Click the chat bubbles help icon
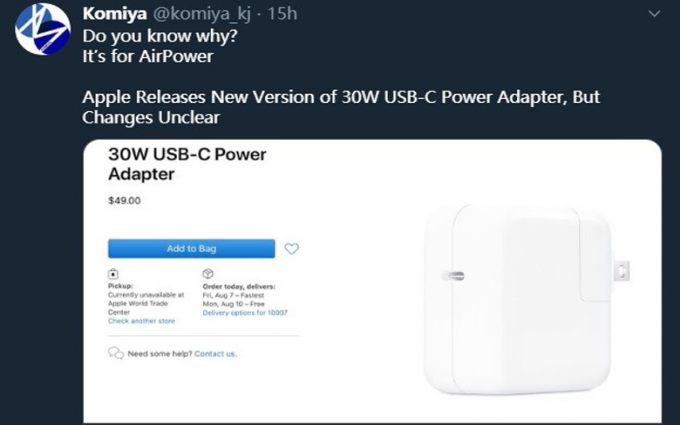680x425 pixels. click(116, 353)
